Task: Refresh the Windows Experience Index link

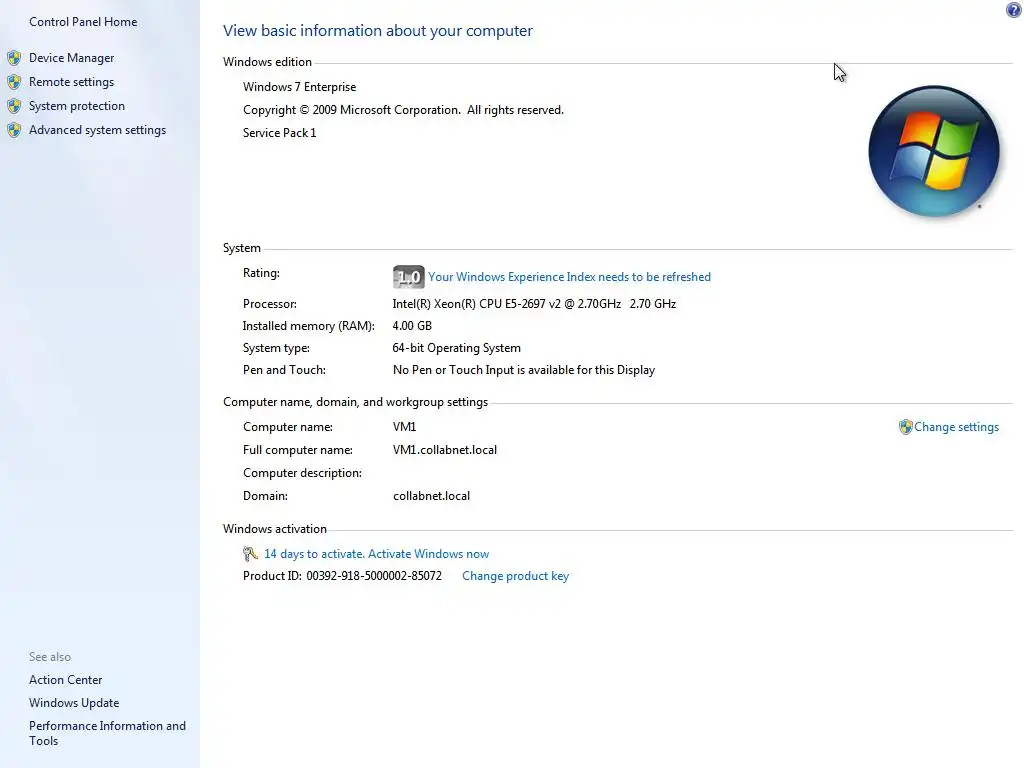Action: coord(569,277)
